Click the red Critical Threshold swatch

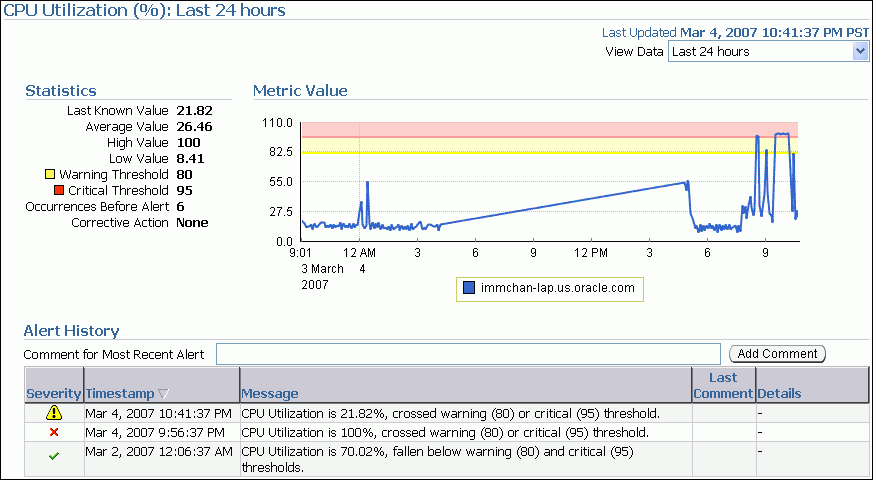click(59, 190)
